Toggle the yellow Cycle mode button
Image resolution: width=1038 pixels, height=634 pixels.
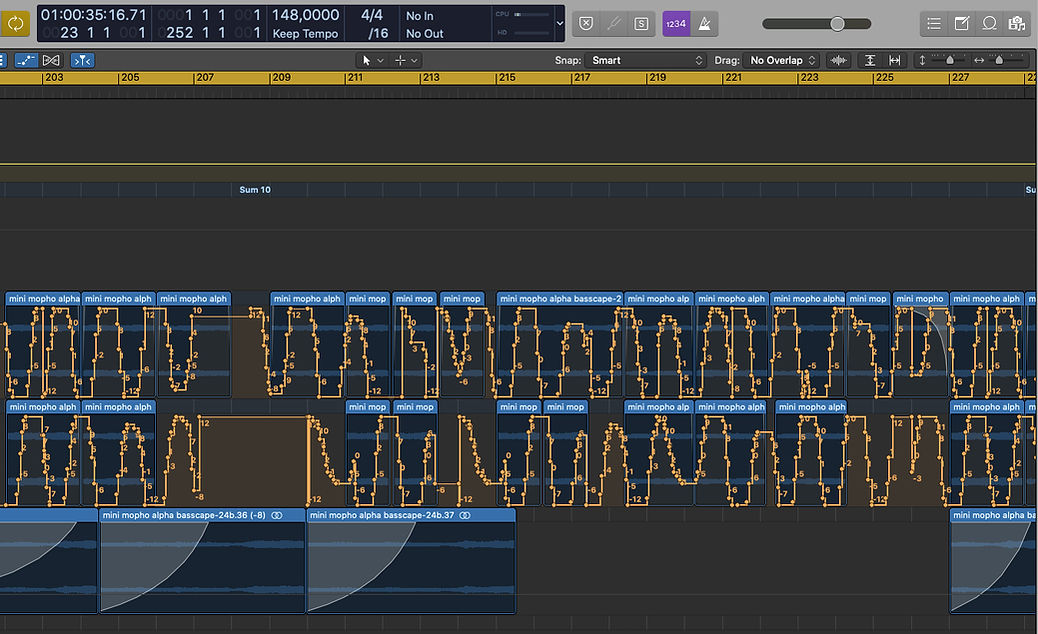coord(15,24)
